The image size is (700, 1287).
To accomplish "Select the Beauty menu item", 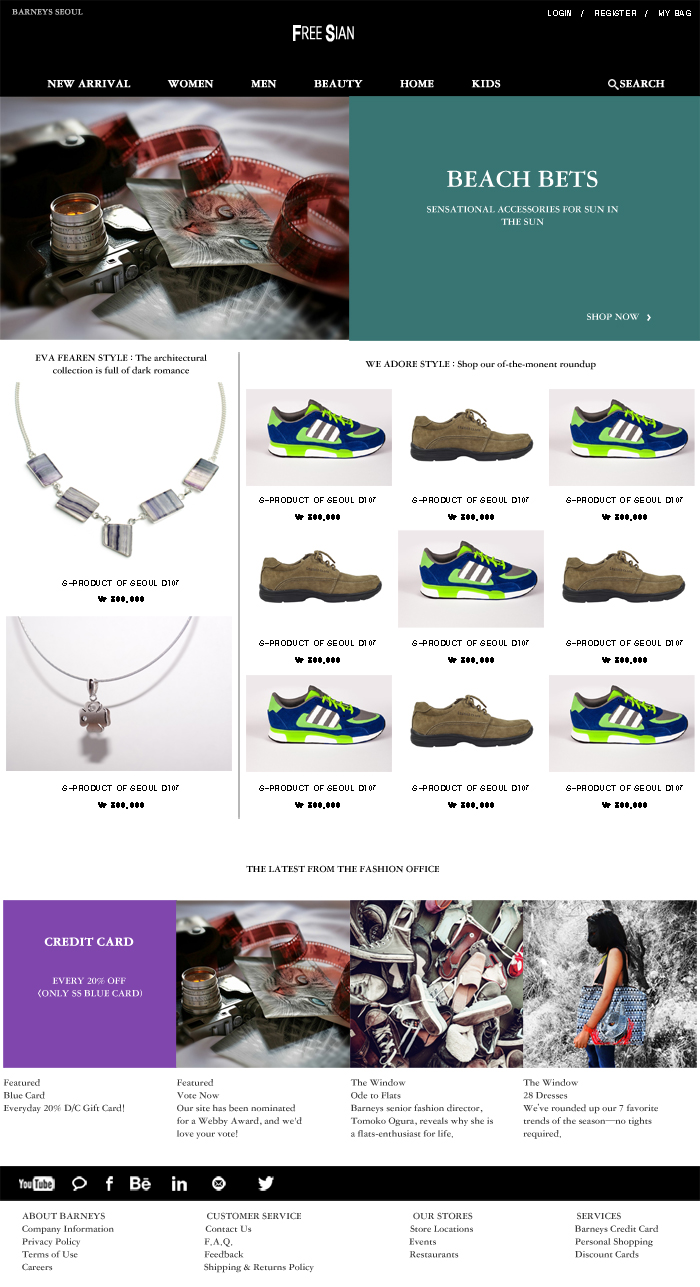I will coord(338,84).
